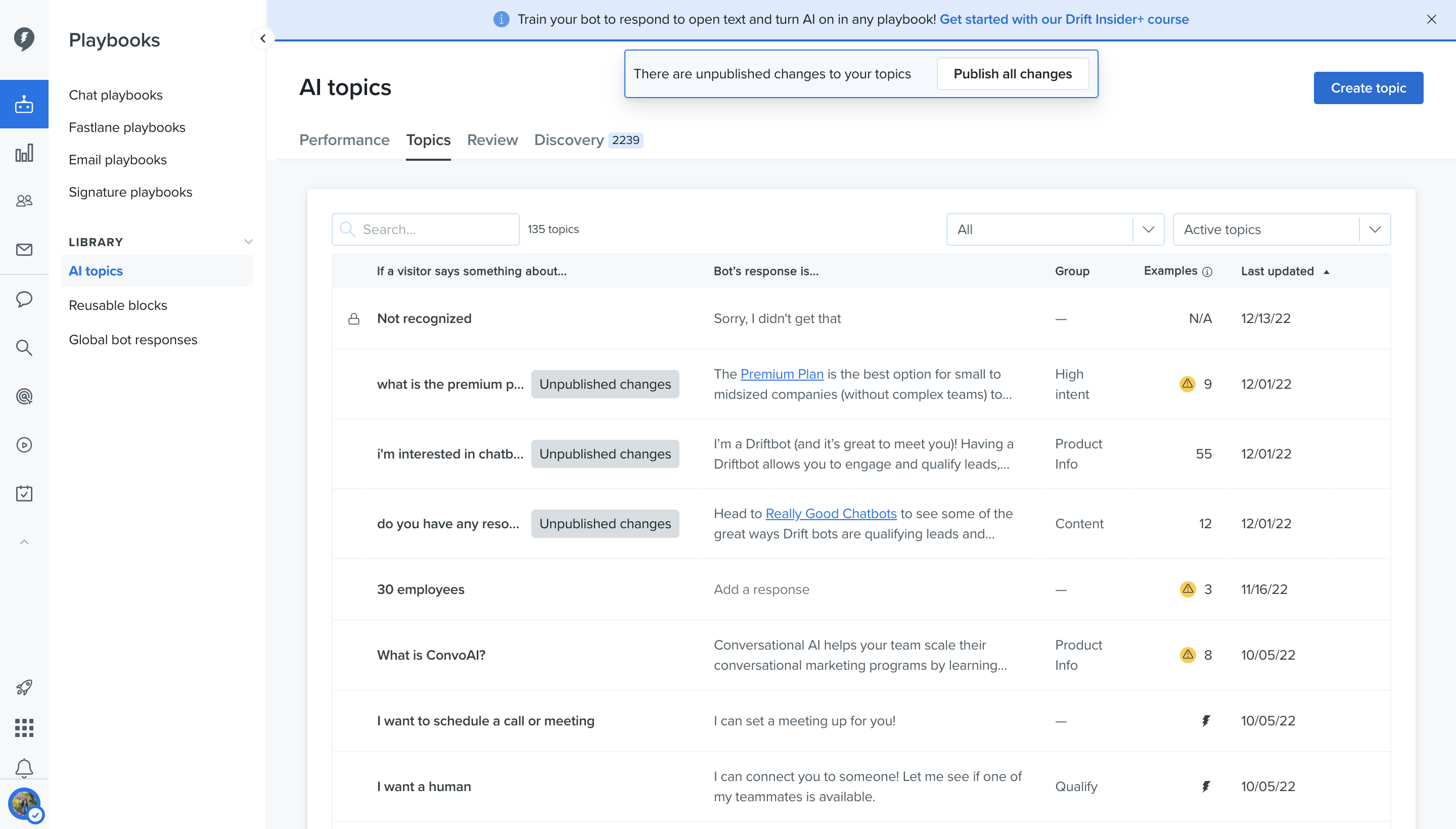Open the Premium Plan link

782,374
